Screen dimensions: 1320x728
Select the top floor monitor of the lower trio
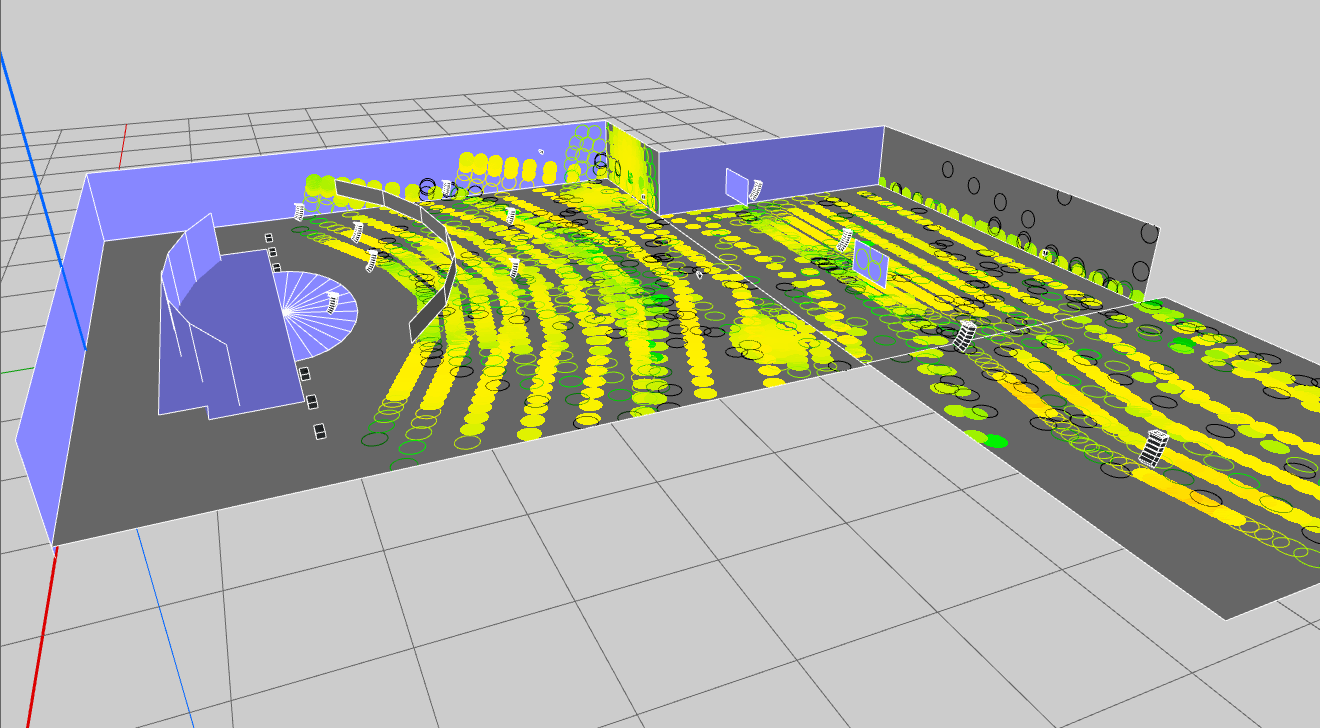304,373
